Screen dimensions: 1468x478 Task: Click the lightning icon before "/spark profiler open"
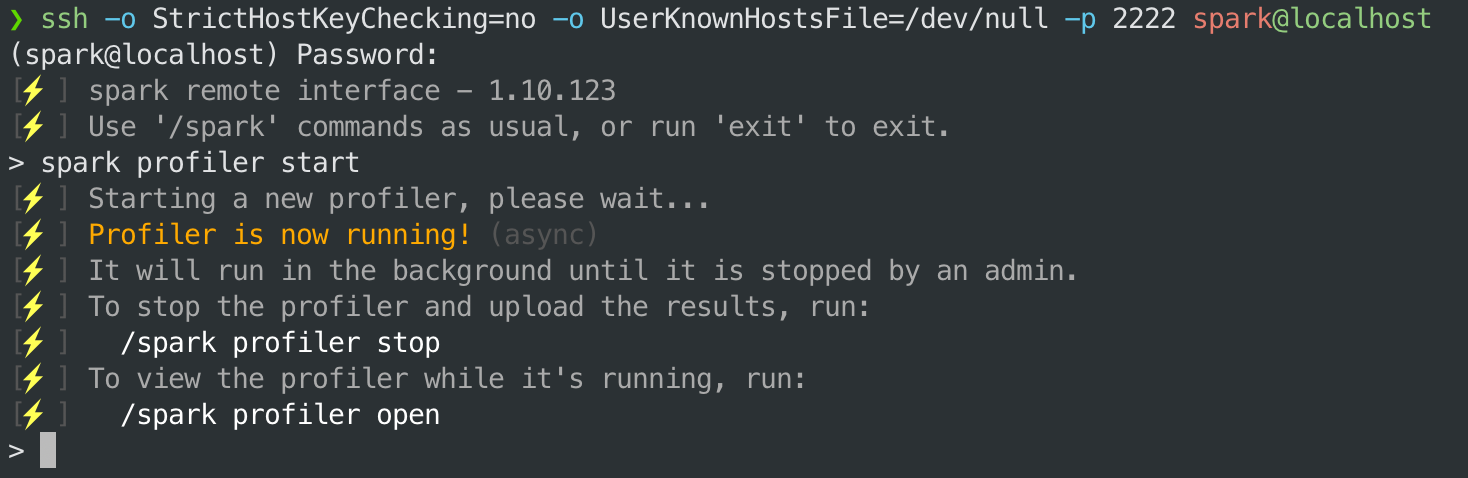click(x=33, y=415)
